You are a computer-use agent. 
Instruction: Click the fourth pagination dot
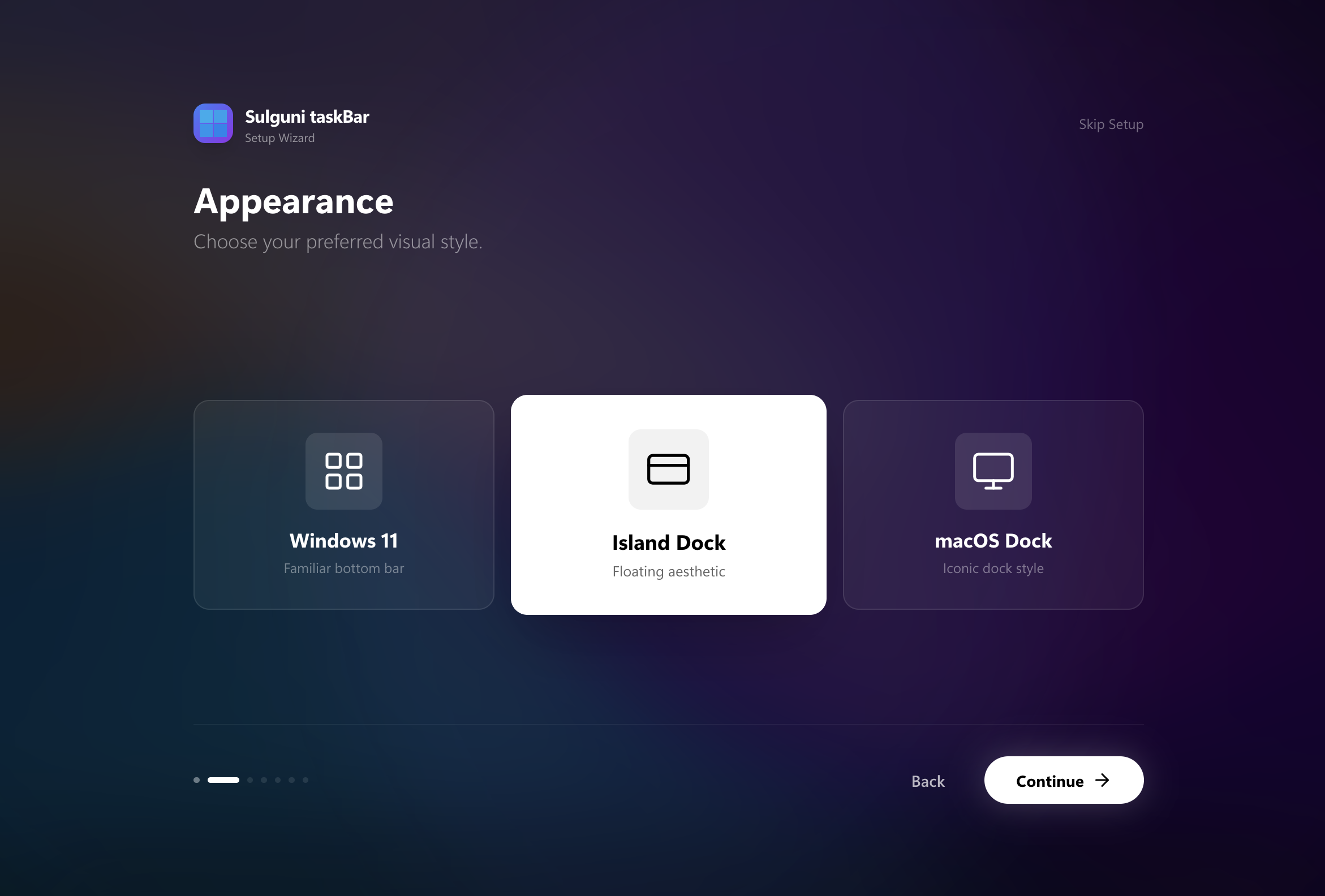pos(264,780)
